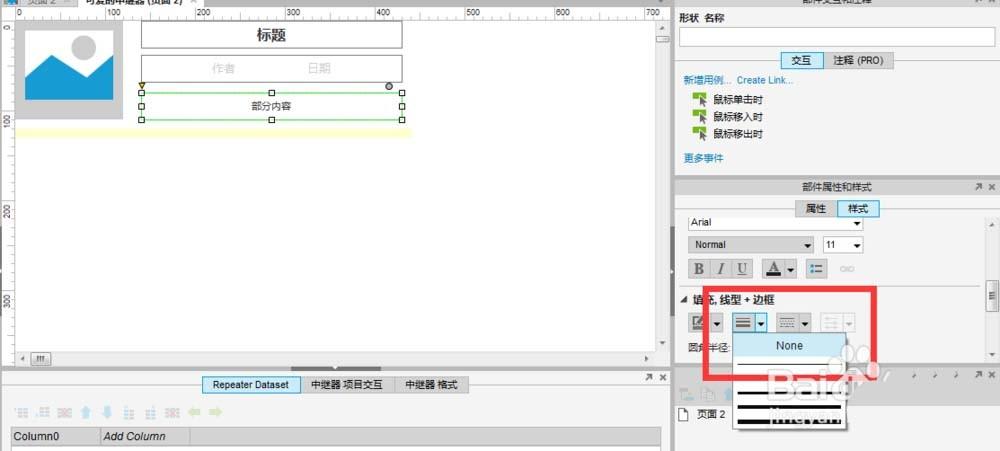Toggle bold text formatting
Viewport: 1000px width, 451px height.
click(698, 269)
